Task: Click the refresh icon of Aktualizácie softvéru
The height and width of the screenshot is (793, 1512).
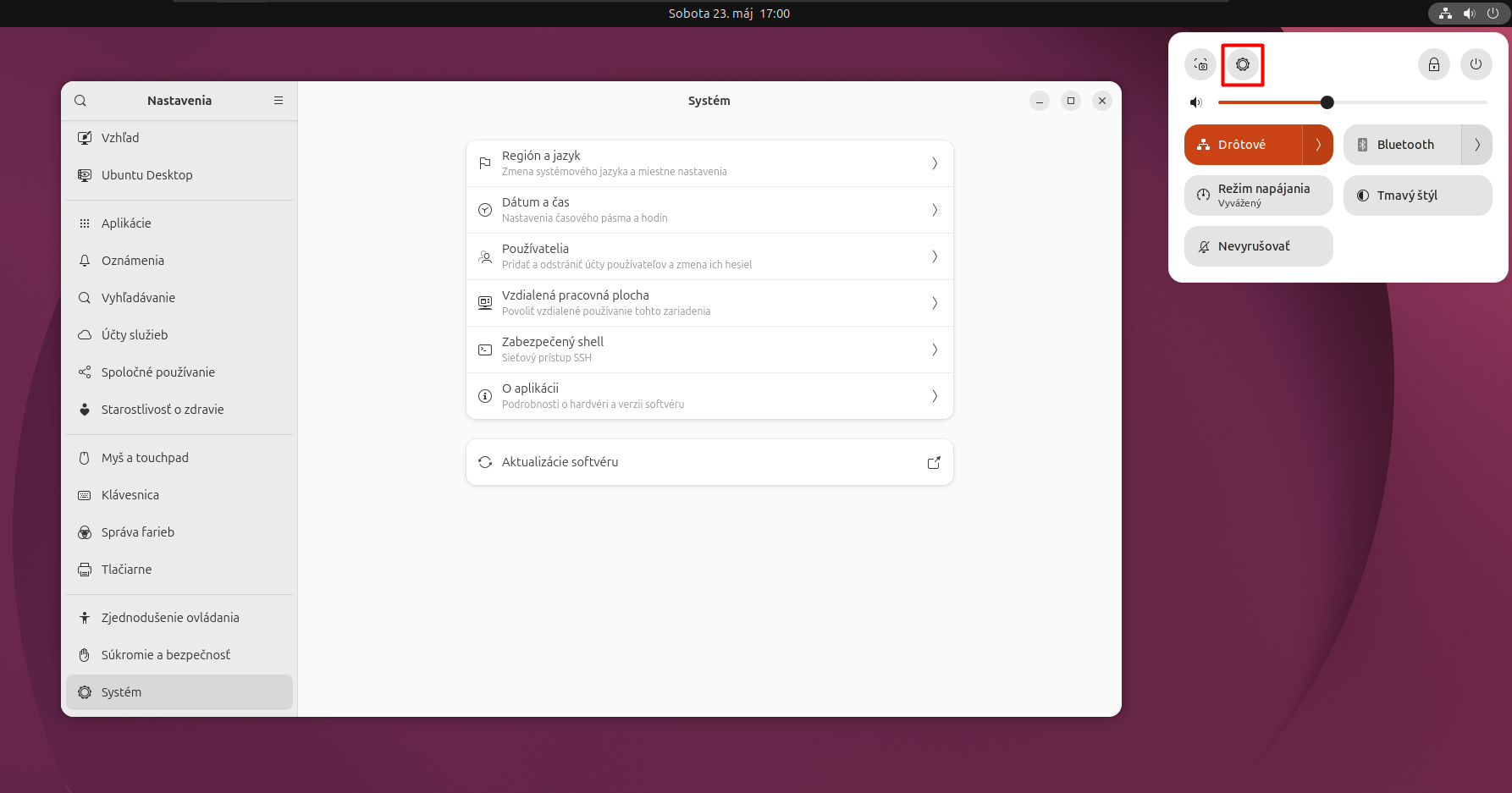Action: pos(485,462)
